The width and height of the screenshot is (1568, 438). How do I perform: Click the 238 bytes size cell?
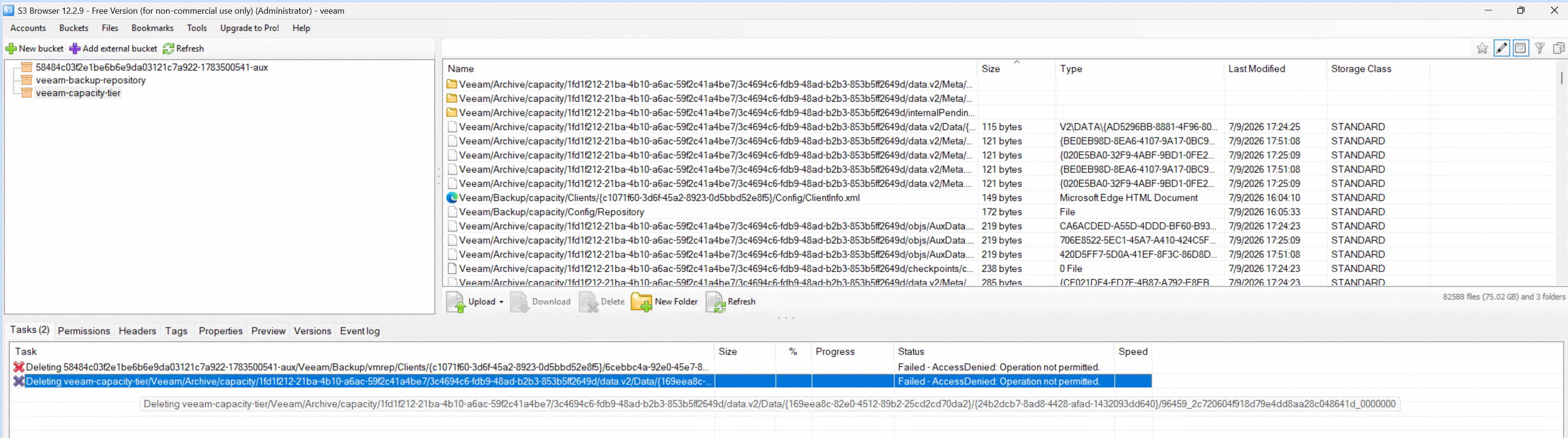pos(1002,269)
